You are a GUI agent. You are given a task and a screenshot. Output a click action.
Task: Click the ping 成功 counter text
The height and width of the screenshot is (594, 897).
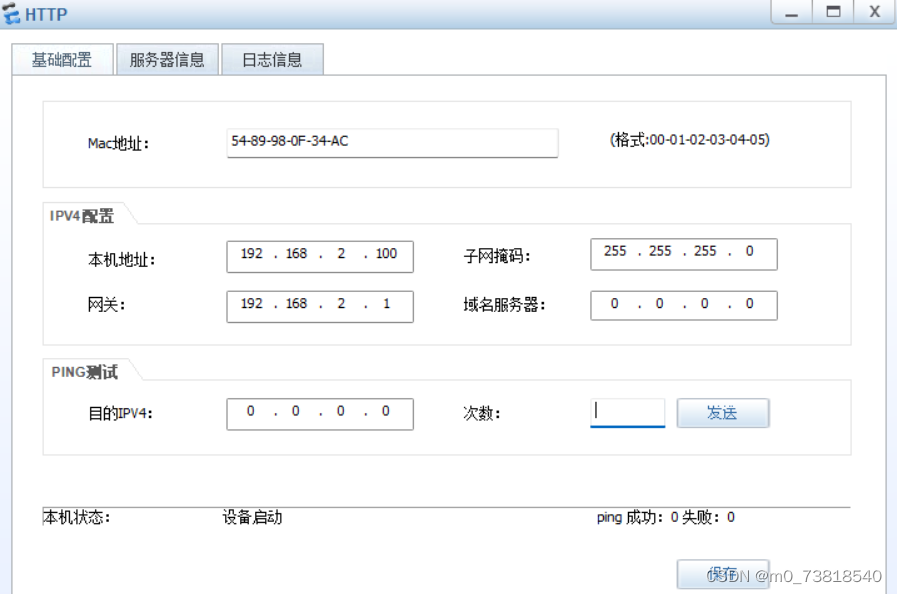point(637,517)
